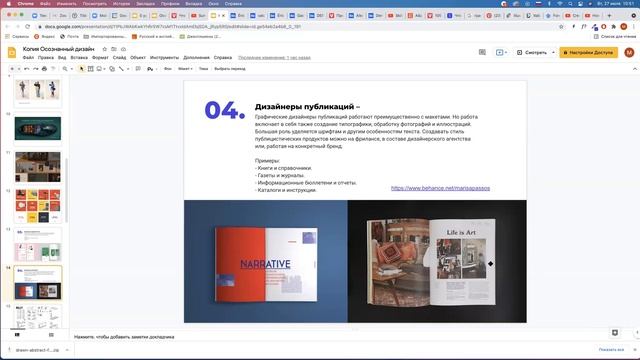The width and height of the screenshot is (640, 360).
Task: Select the 04. slide number text
Action: coord(224,110)
